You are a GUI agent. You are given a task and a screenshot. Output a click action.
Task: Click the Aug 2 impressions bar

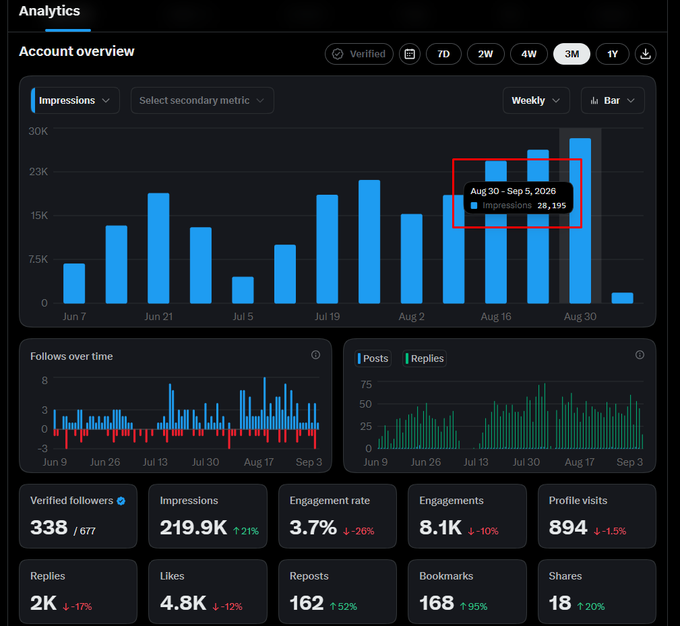click(x=412, y=259)
